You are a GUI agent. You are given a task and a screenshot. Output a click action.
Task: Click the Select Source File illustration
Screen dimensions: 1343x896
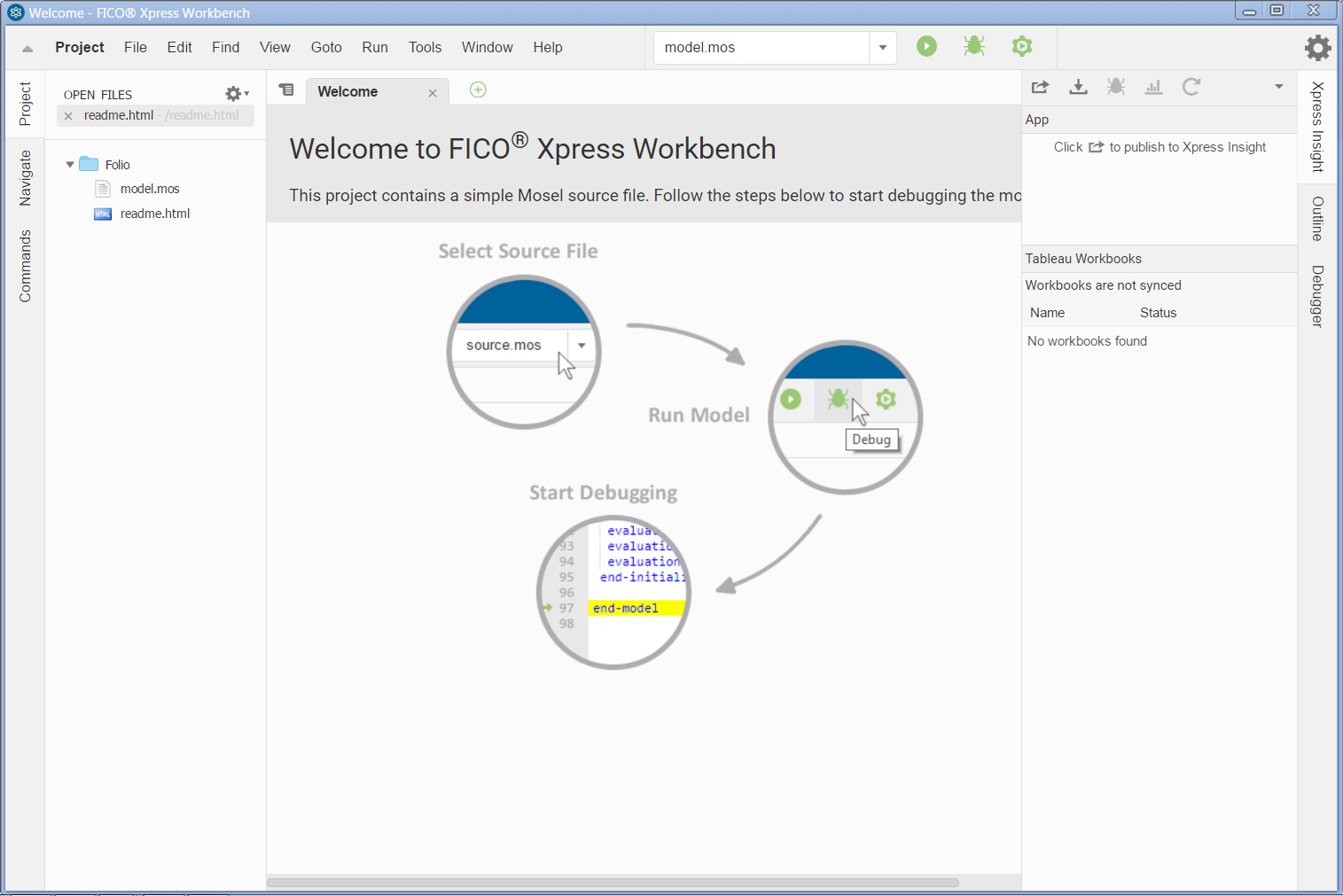click(523, 352)
